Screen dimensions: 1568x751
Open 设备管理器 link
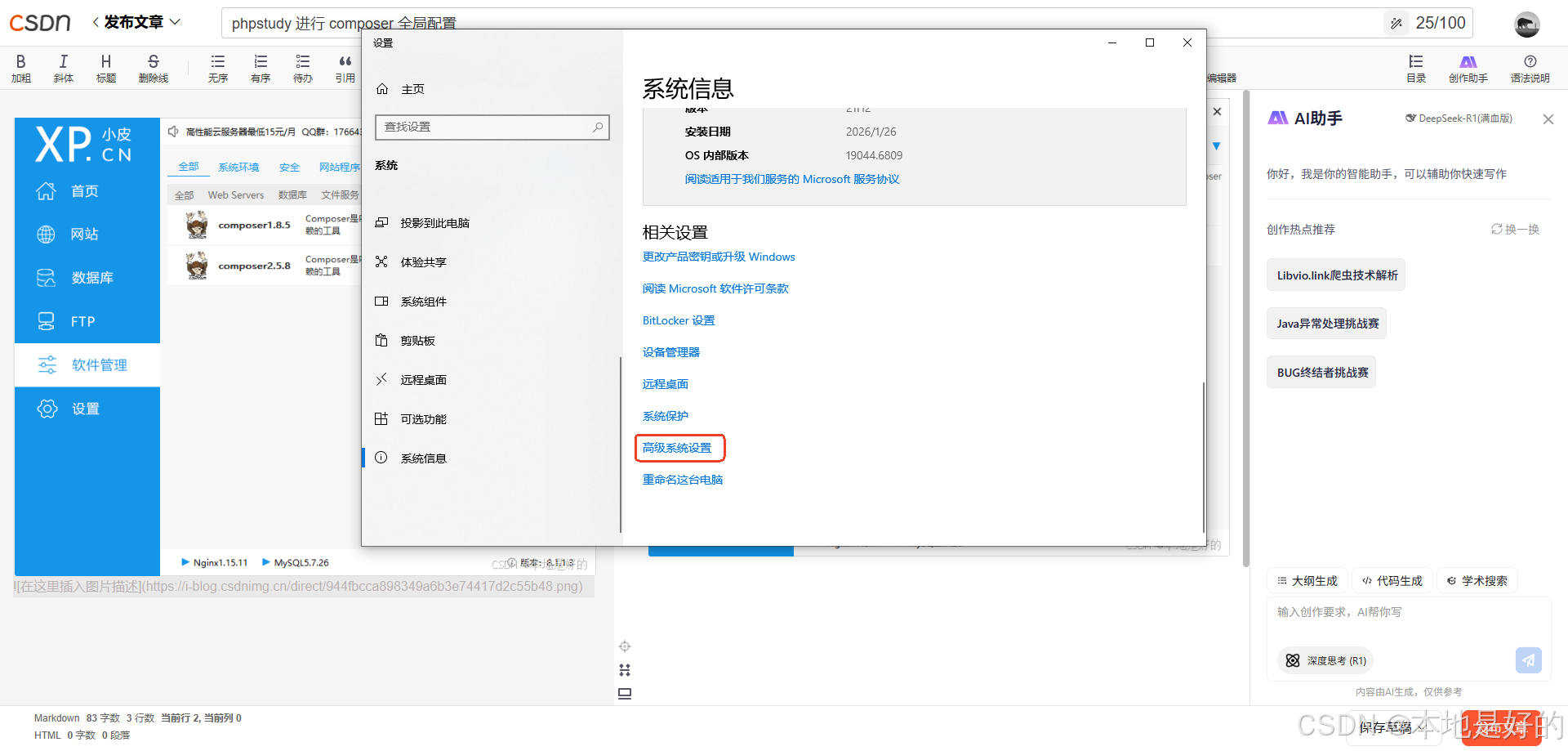click(671, 352)
